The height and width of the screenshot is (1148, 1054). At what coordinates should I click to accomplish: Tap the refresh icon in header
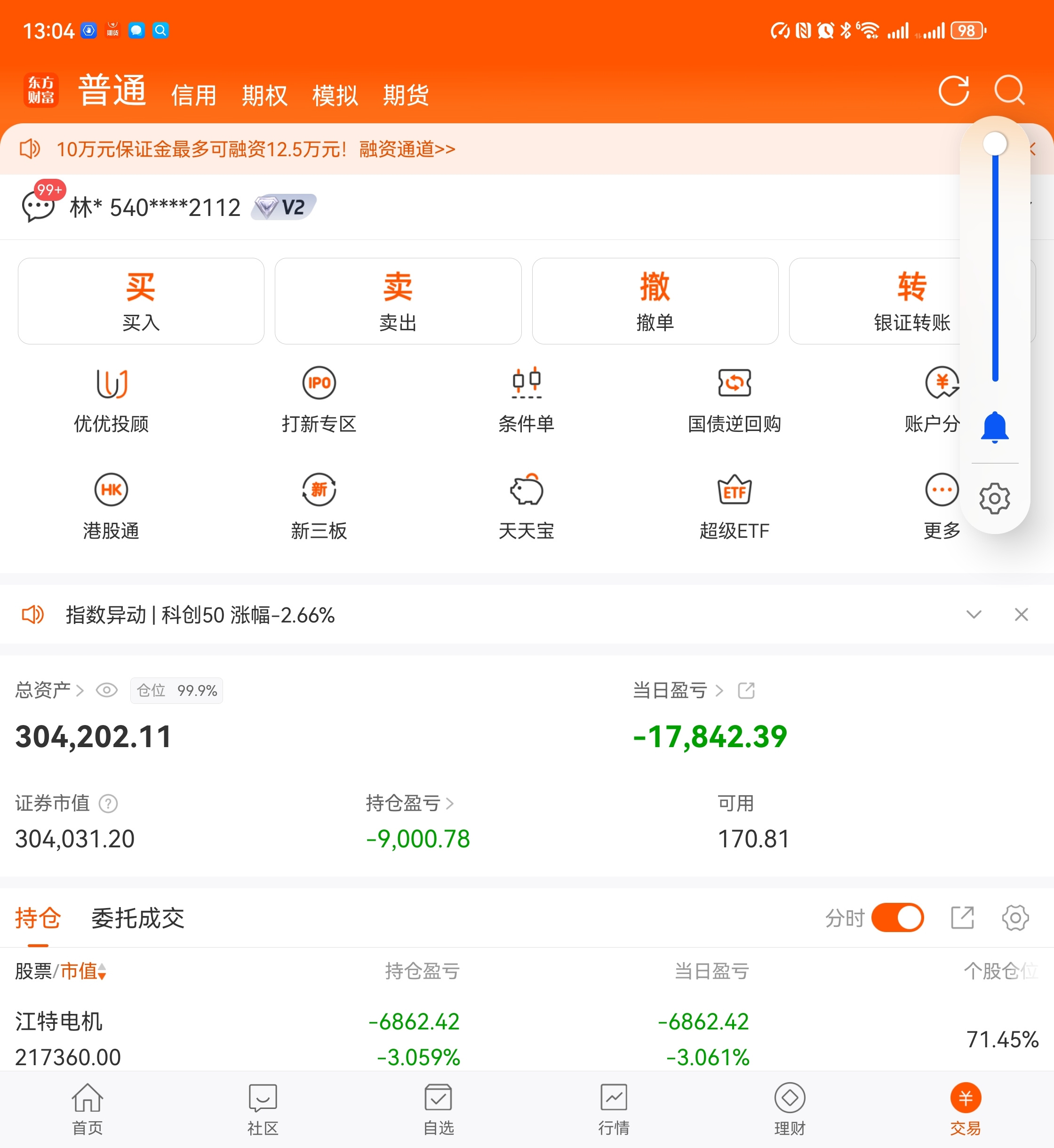click(x=954, y=91)
